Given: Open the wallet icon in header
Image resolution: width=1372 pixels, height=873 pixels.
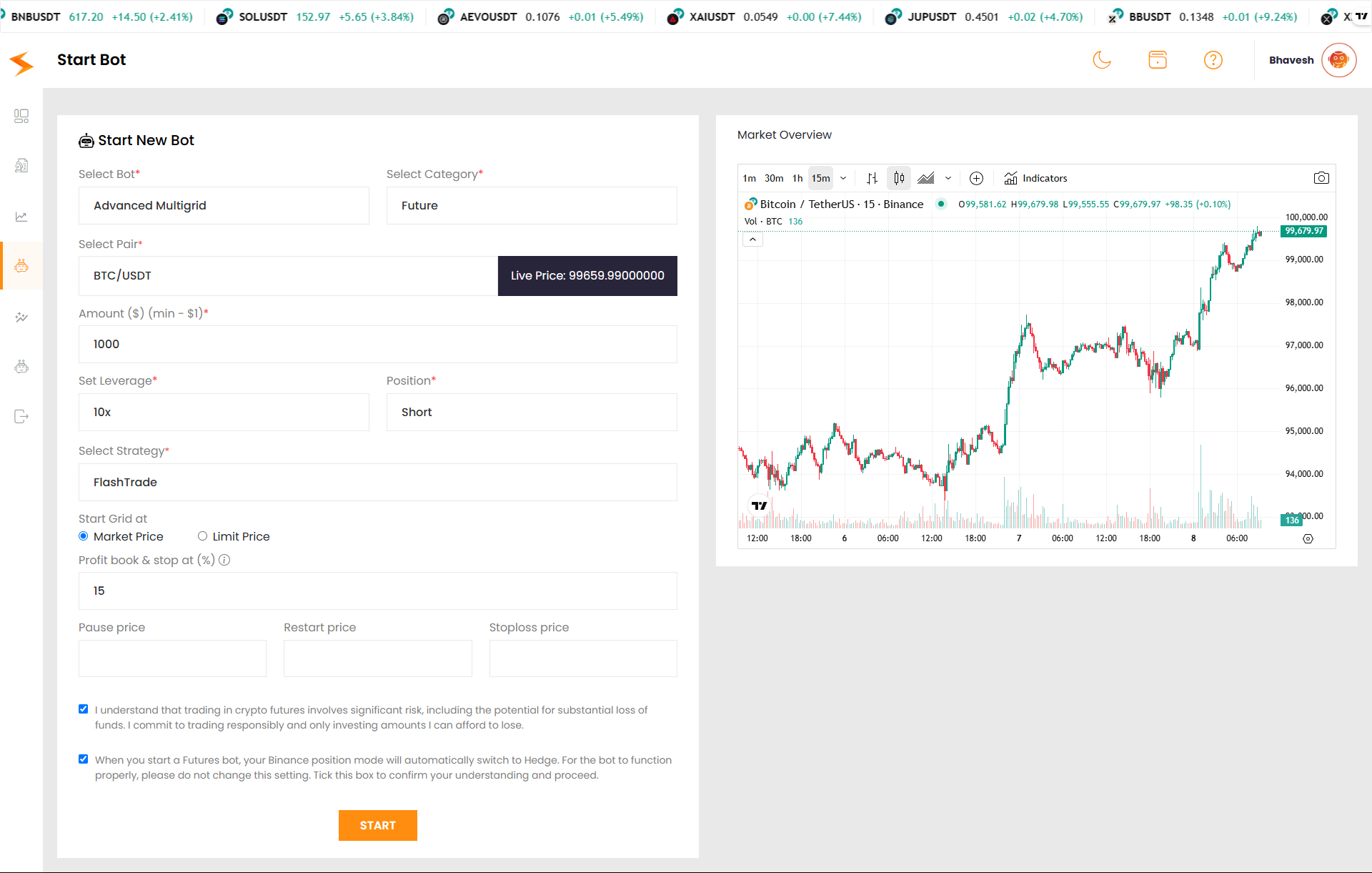Looking at the screenshot, I should [1158, 60].
